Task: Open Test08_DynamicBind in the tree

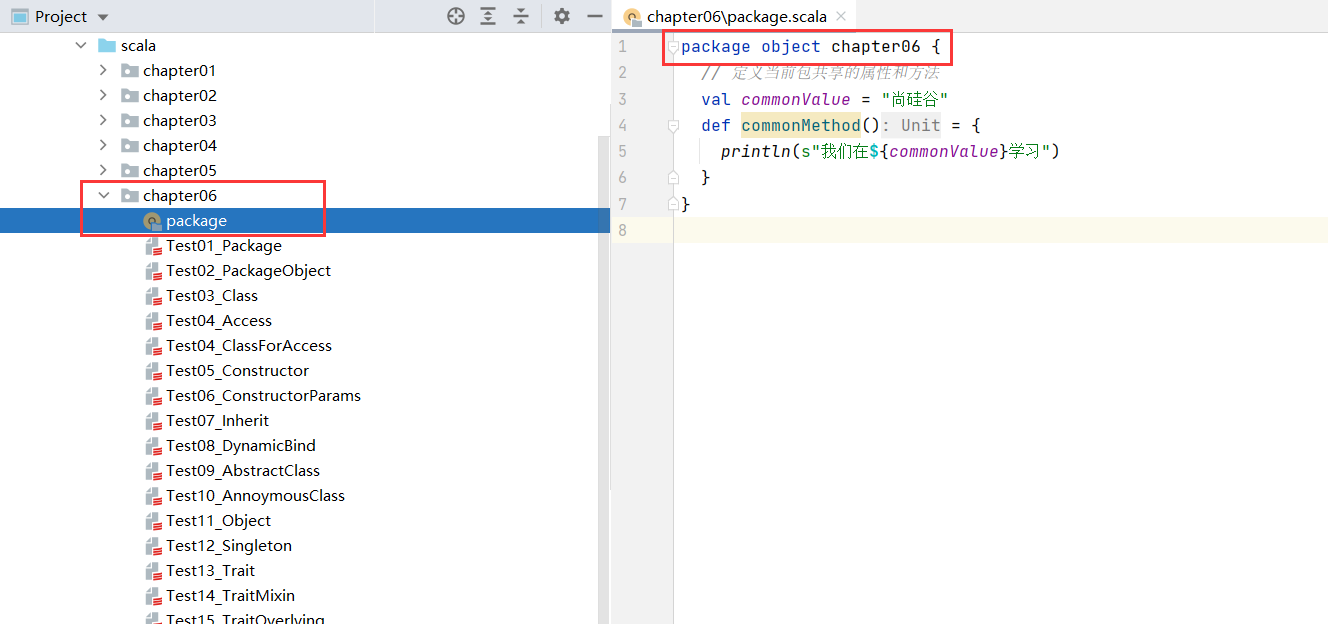Action: pyautogui.click(x=240, y=446)
